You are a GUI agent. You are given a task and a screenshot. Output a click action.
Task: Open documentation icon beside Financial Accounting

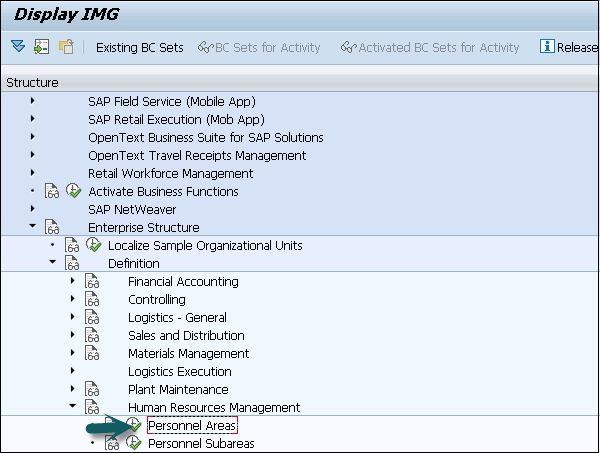point(92,282)
